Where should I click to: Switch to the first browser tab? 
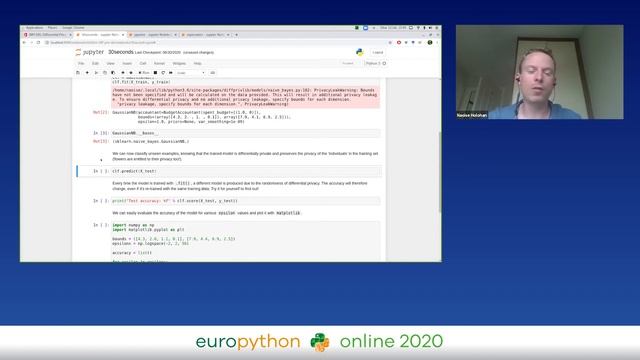coord(48,35)
